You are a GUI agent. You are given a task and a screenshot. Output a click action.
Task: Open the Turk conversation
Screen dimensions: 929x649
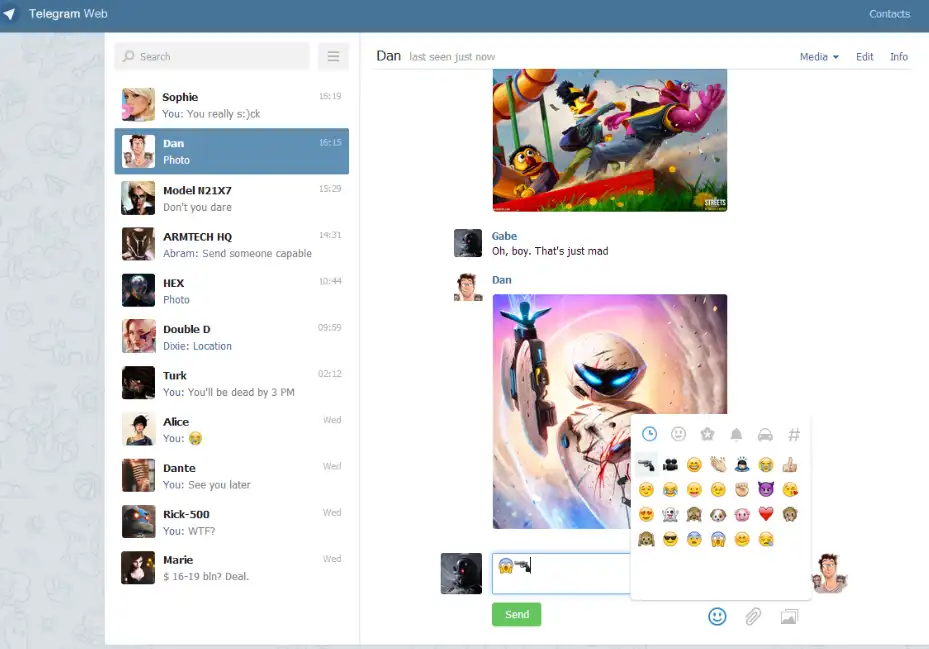click(232, 383)
